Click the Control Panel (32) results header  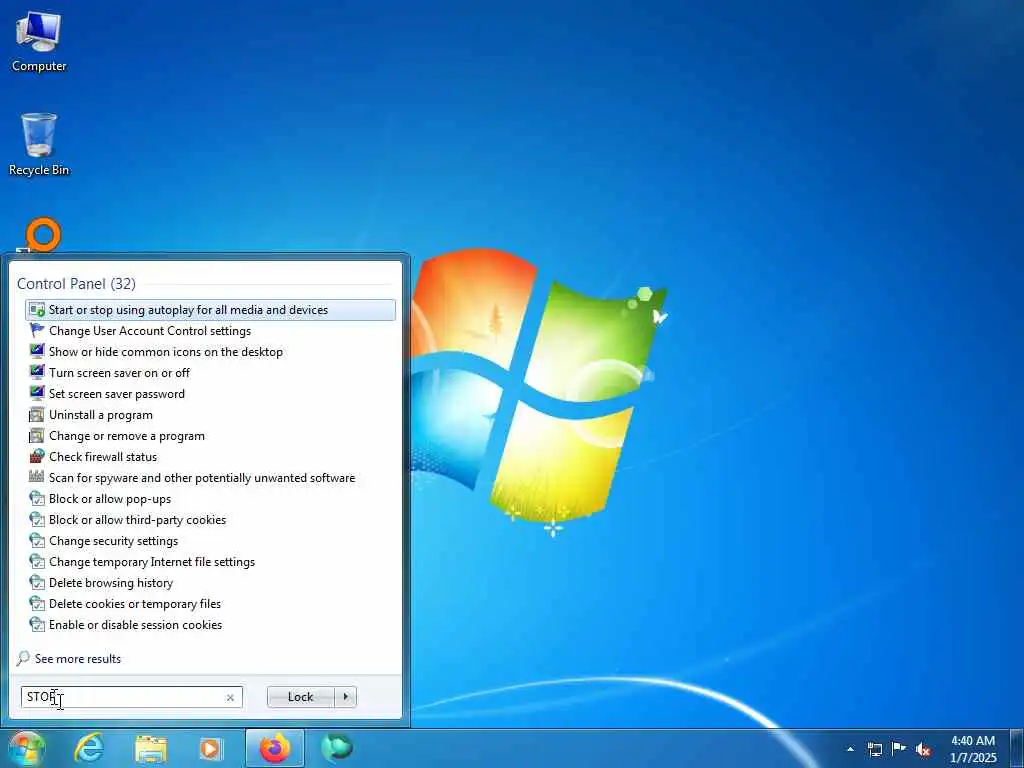pyautogui.click(x=76, y=283)
